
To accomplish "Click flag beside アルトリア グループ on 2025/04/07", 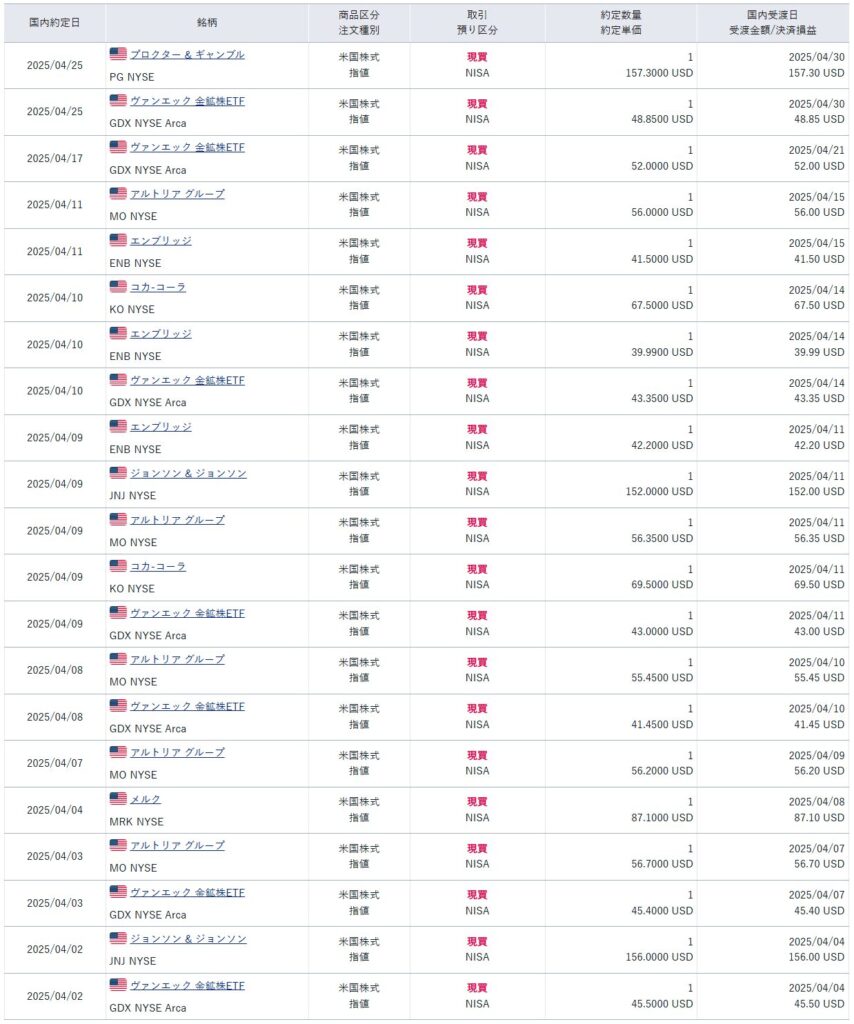I will tap(118, 752).
